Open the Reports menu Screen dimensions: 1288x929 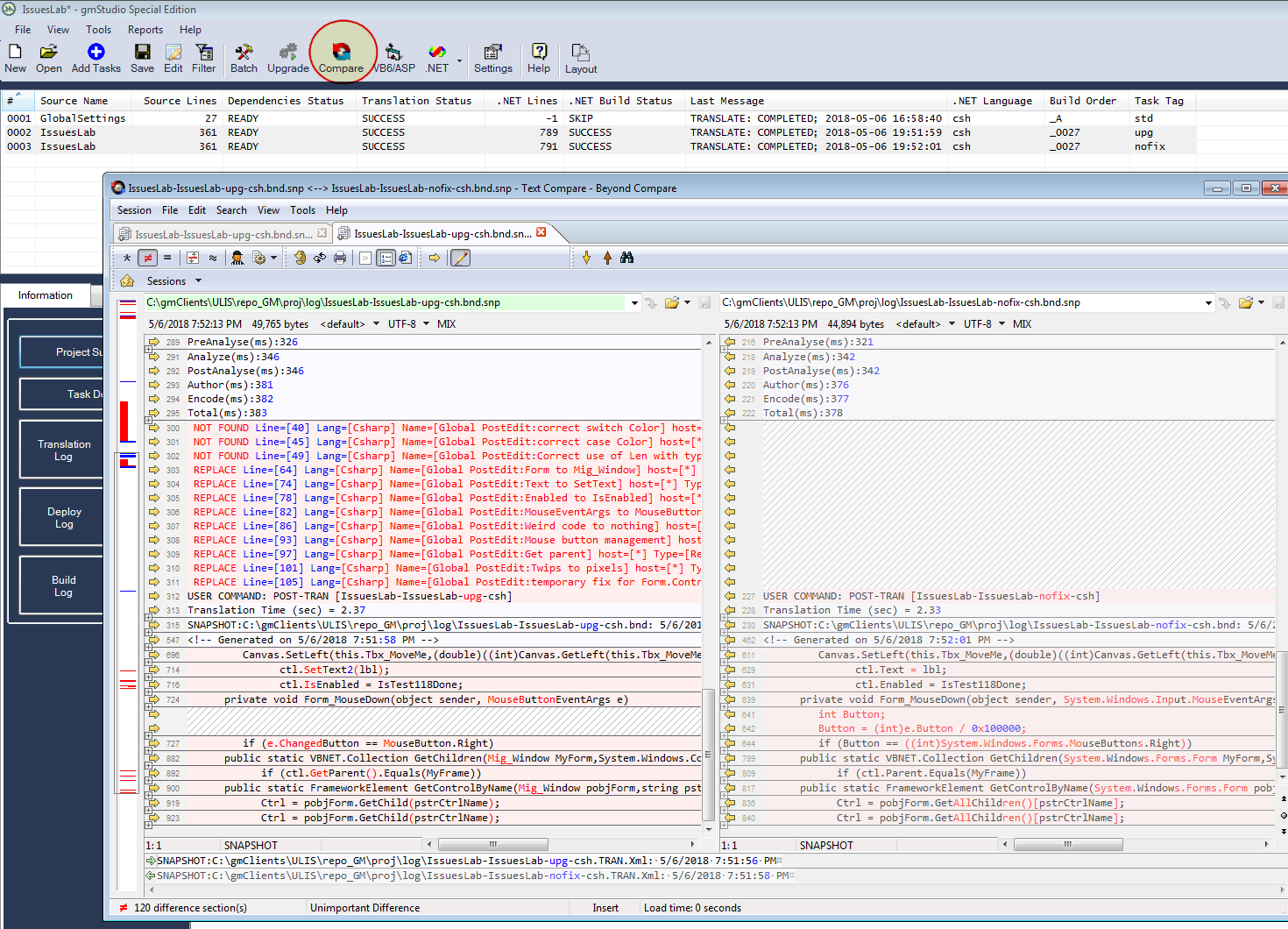(145, 30)
